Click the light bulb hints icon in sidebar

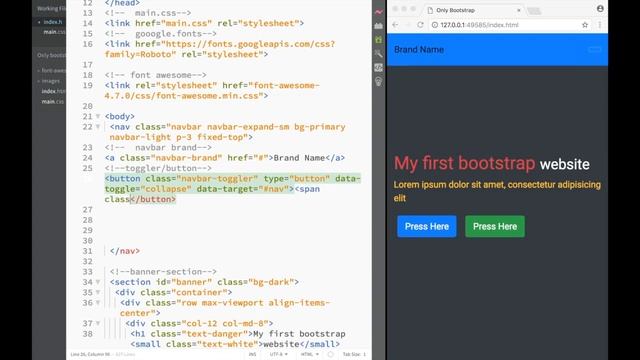pyautogui.click(x=379, y=81)
